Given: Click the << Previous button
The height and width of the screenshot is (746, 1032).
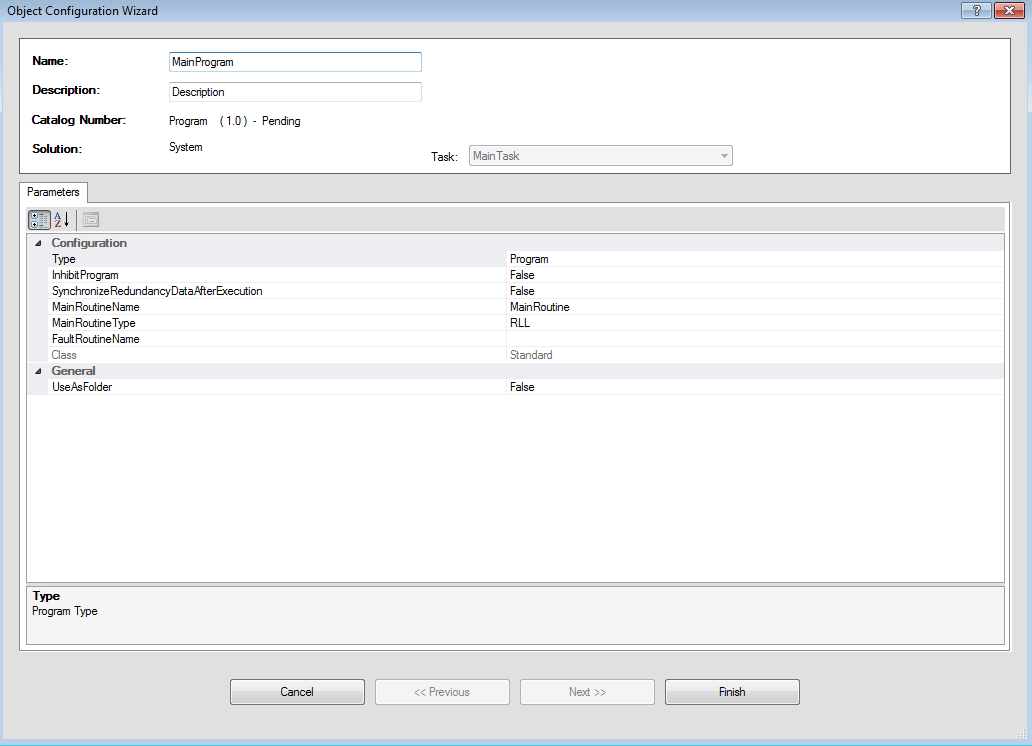Looking at the screenshot, I should click(442, 692).
